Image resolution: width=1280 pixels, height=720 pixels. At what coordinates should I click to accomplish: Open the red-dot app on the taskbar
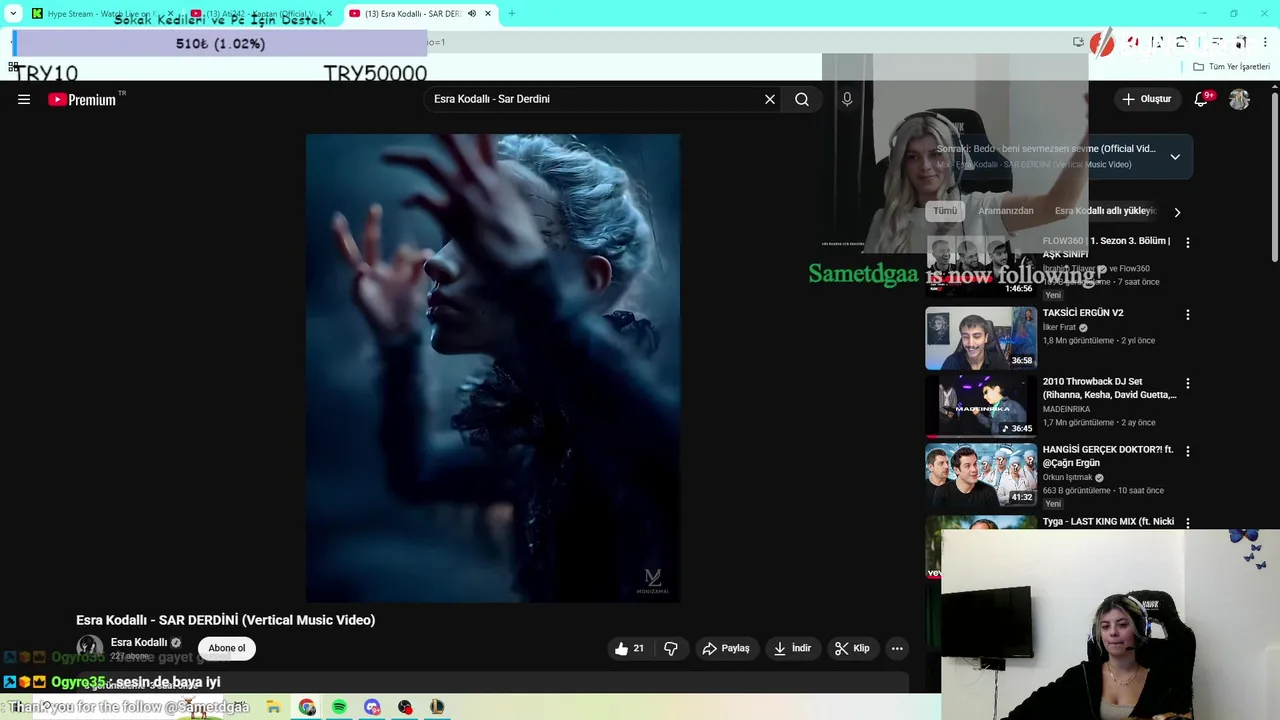[405, 707]
